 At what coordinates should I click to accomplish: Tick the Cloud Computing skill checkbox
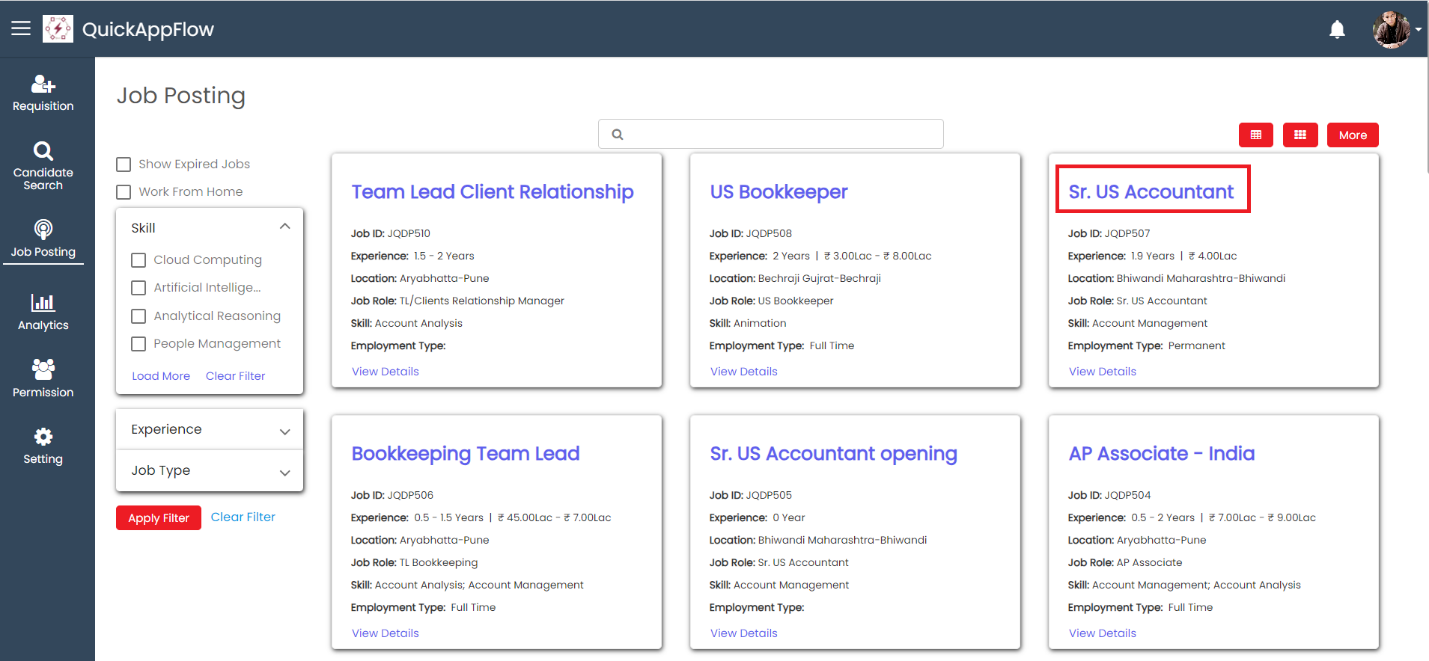click(139, 260)
